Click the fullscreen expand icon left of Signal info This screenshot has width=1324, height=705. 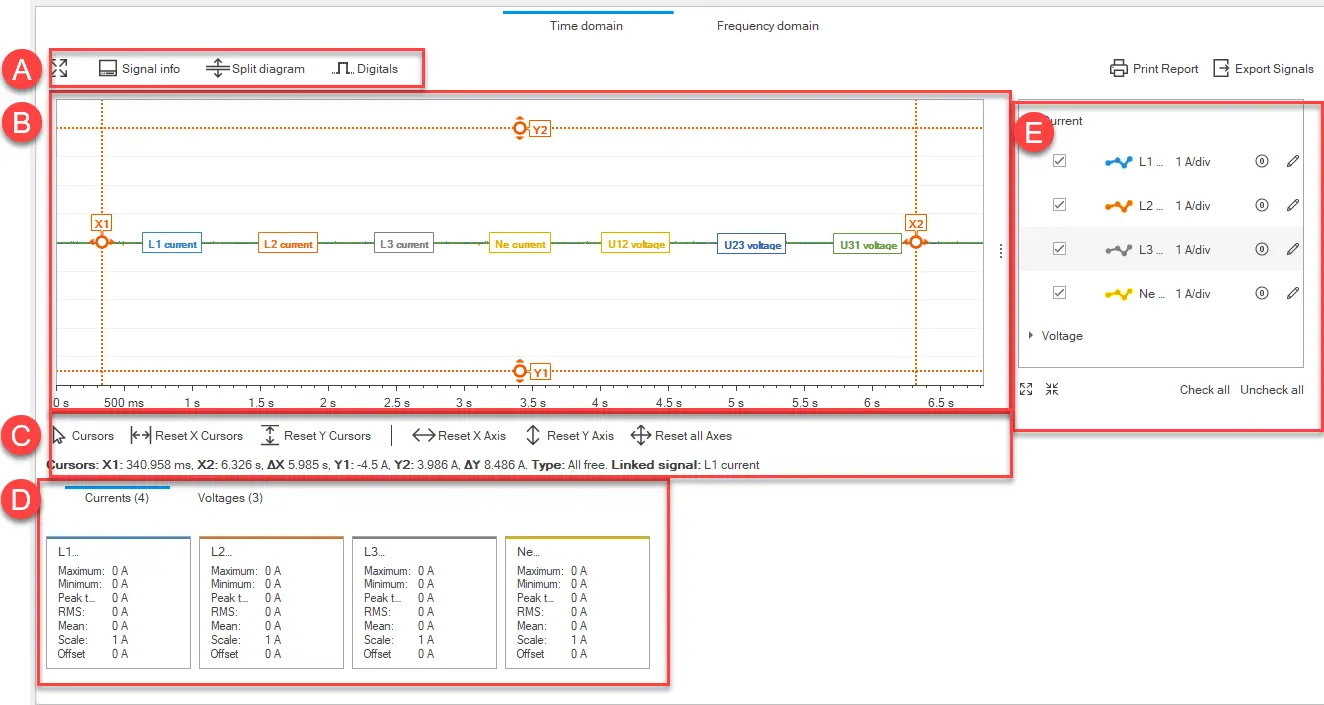click(59, 68)
